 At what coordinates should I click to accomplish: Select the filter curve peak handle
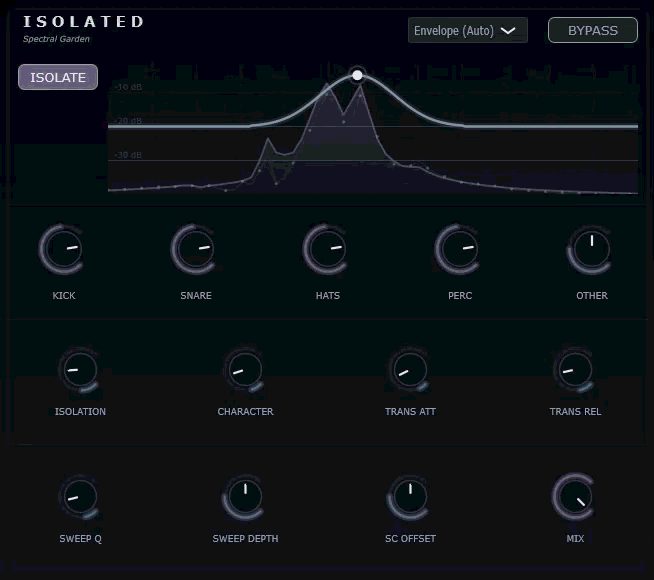357,75
